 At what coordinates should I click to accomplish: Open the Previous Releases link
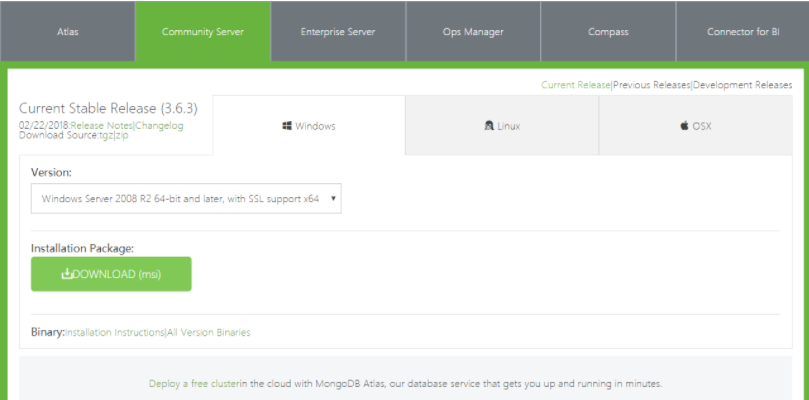[x=651, y=85]
